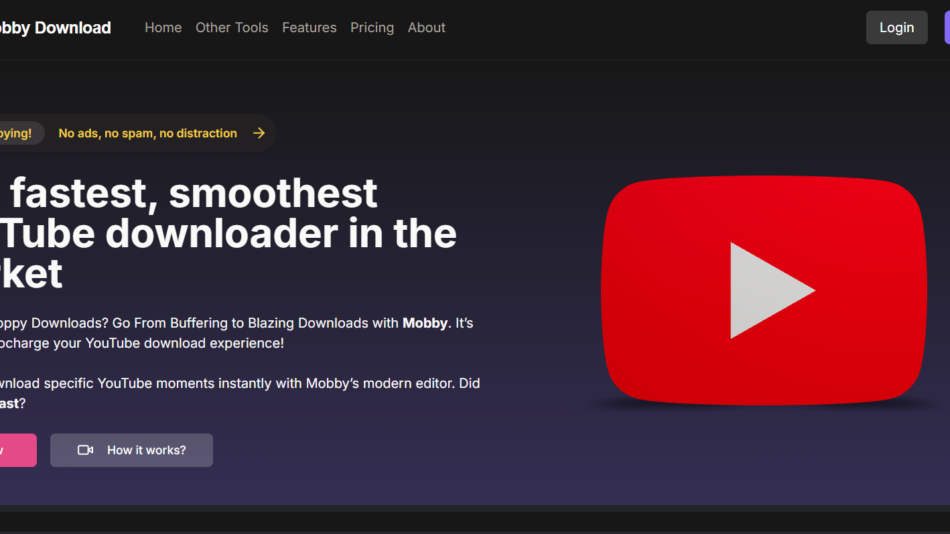Click the bold Mobby text in the description
950x534 pixels.
(x=425, y=323)
